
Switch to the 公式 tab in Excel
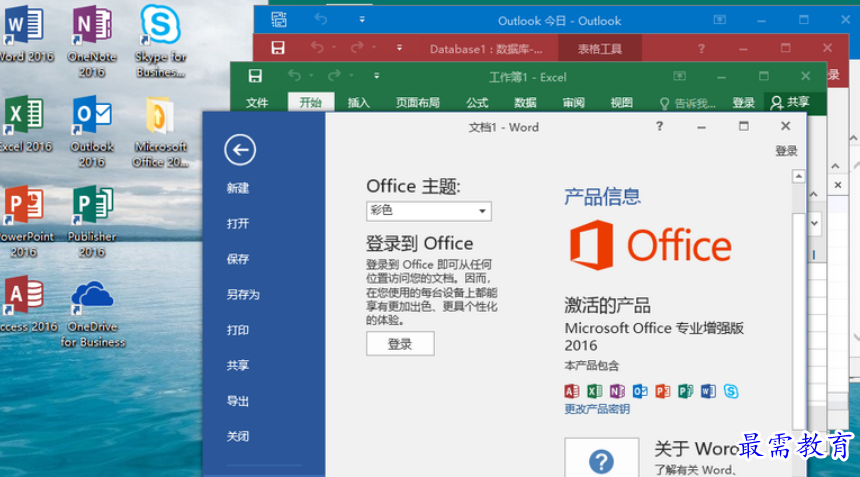(477, 103)
